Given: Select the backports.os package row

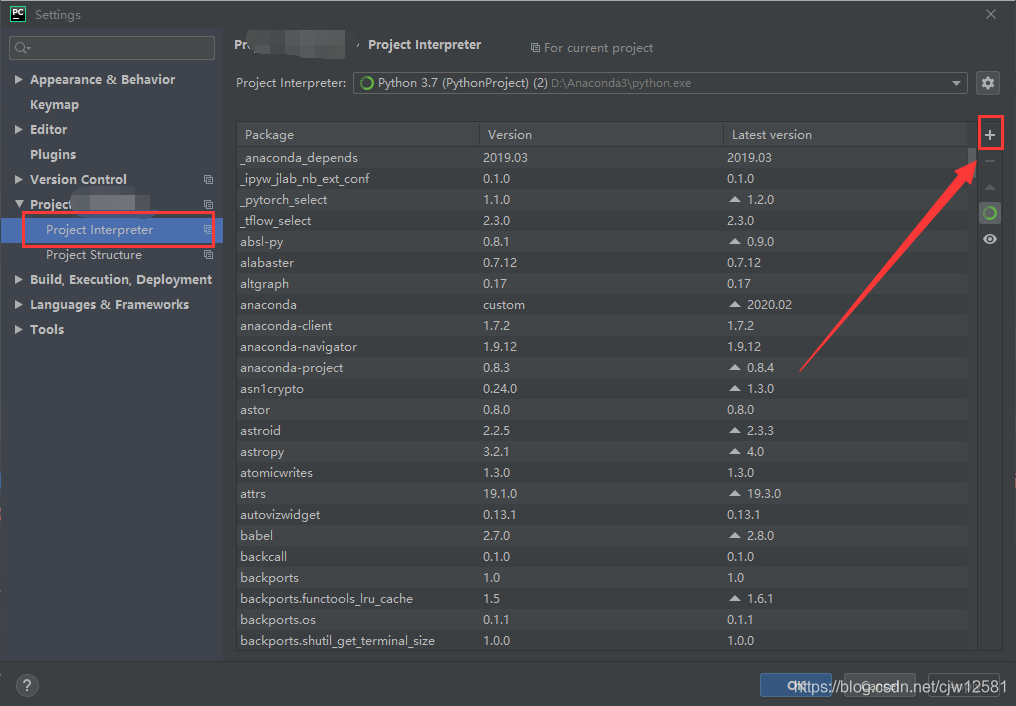Looking at the screenshot, I should (x=602, y=620).
